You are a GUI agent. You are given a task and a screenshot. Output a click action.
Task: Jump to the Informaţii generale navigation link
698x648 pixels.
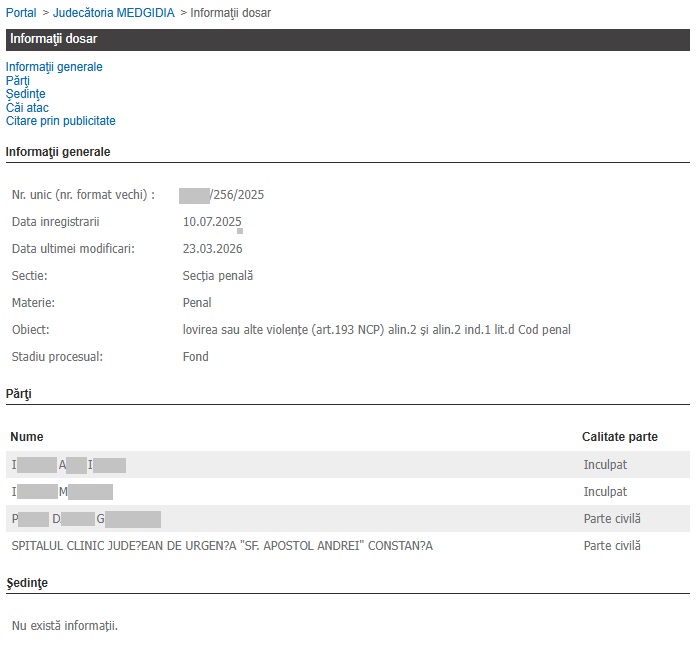[x=54, y=67]
